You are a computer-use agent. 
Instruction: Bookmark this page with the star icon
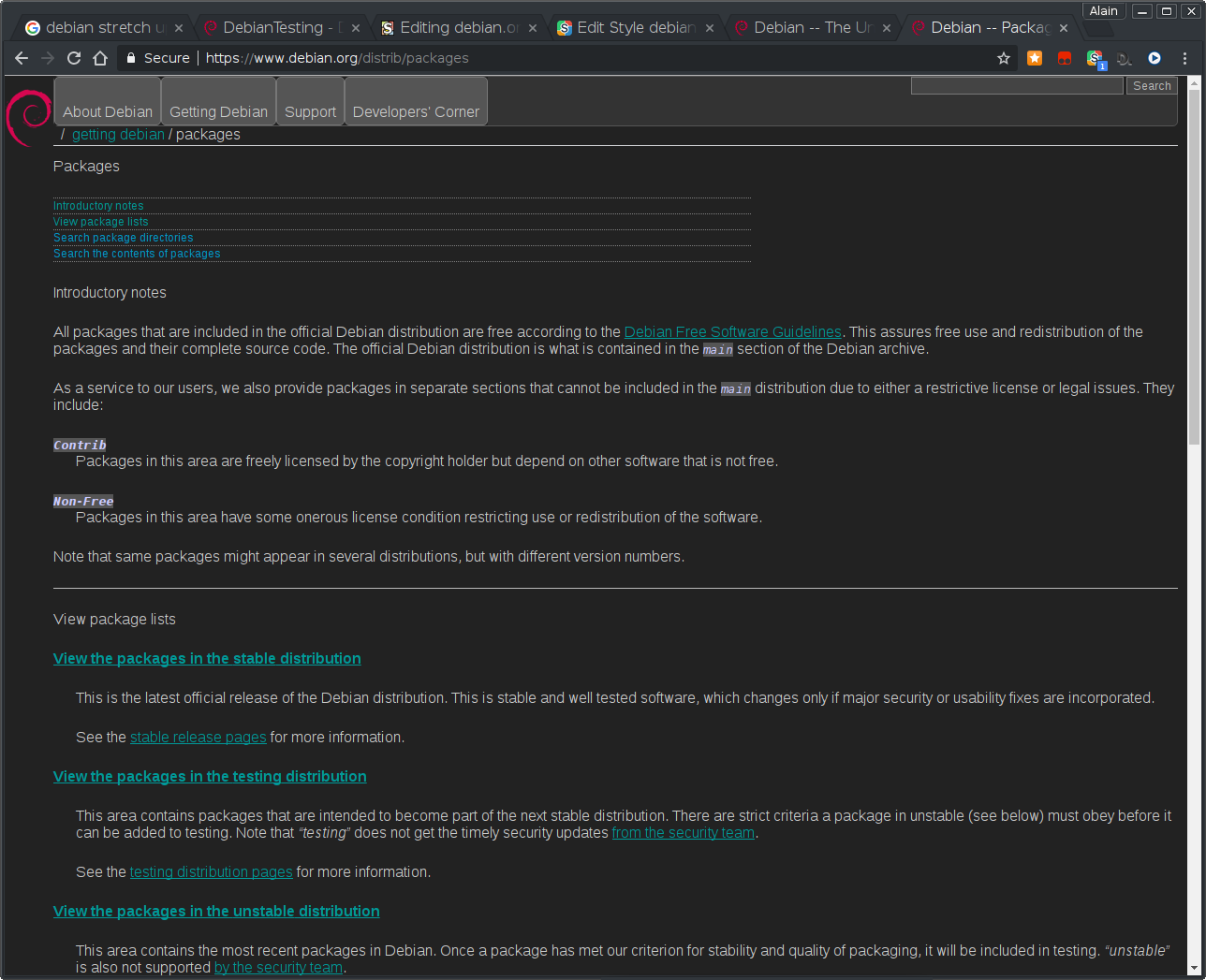click(x=1003, y=57)
